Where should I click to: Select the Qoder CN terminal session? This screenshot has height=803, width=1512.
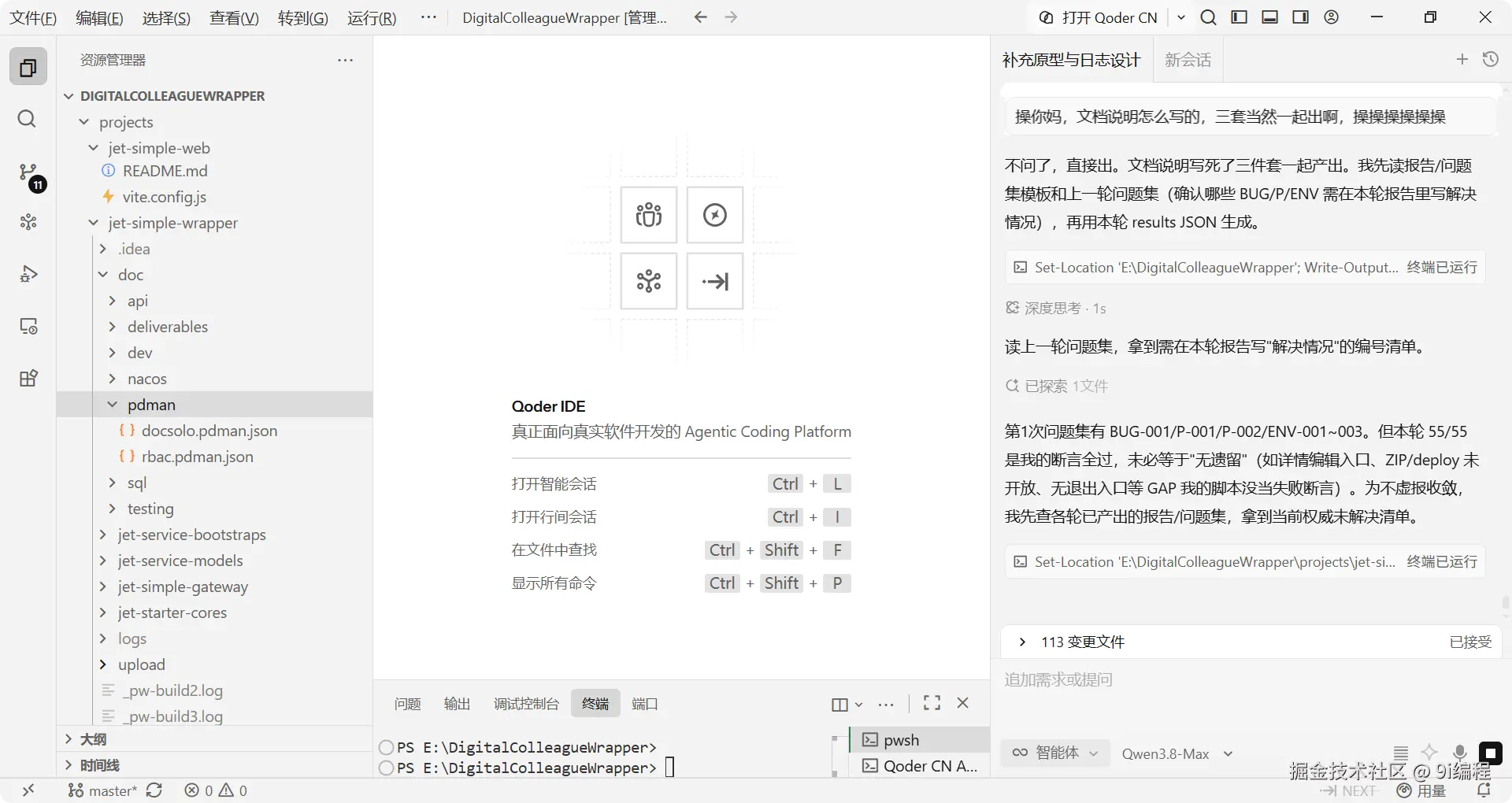click(920, 766)
